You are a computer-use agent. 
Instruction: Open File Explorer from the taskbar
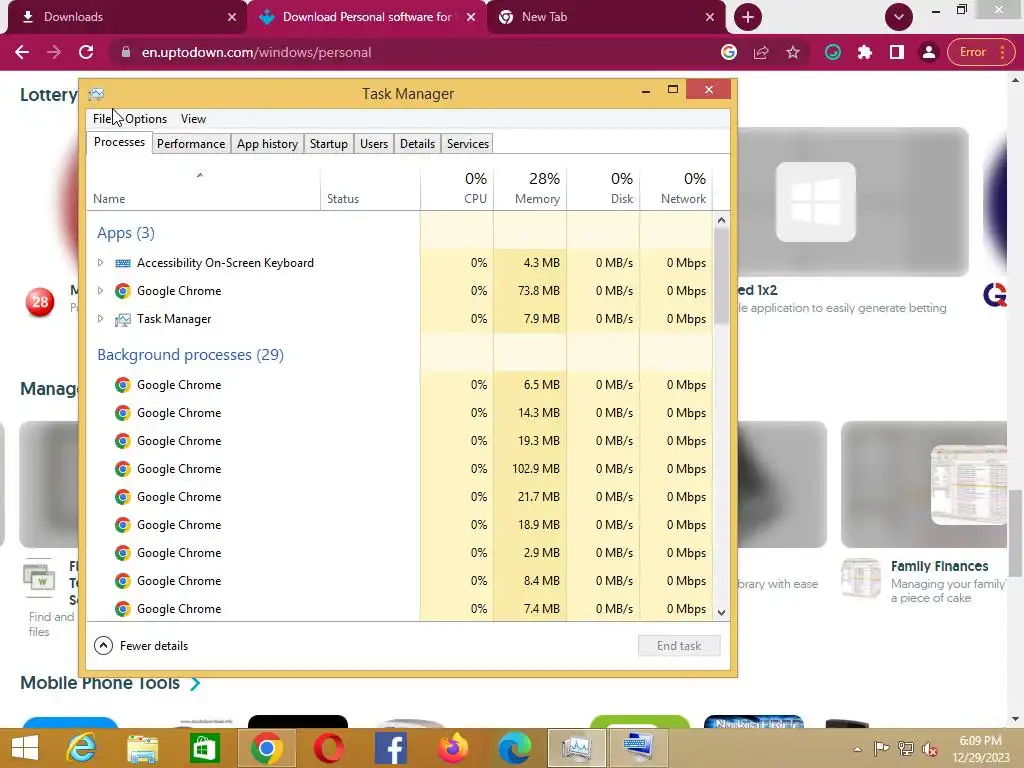coord(142,748)
